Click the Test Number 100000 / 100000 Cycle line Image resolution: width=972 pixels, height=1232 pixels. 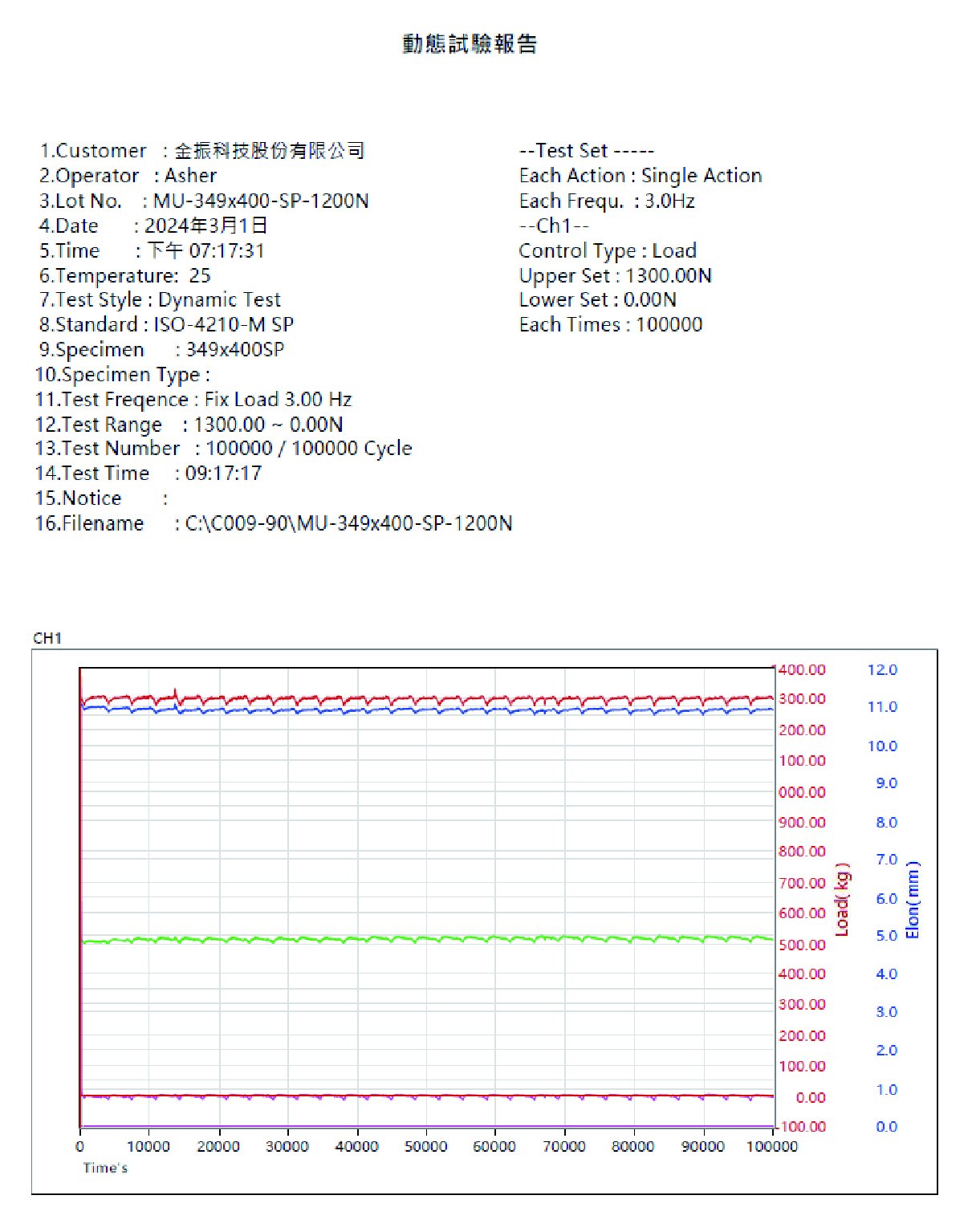point(223,448)
